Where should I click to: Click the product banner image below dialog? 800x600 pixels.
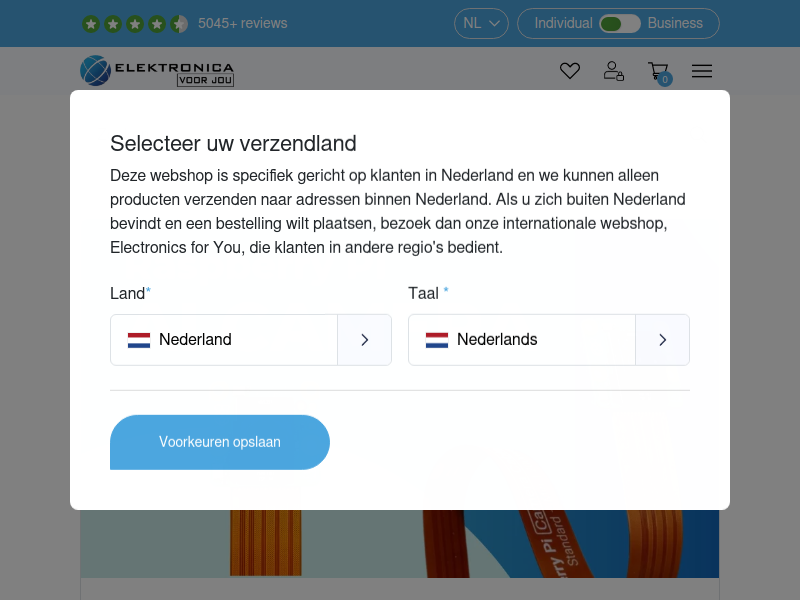click(x=399, y=544)
